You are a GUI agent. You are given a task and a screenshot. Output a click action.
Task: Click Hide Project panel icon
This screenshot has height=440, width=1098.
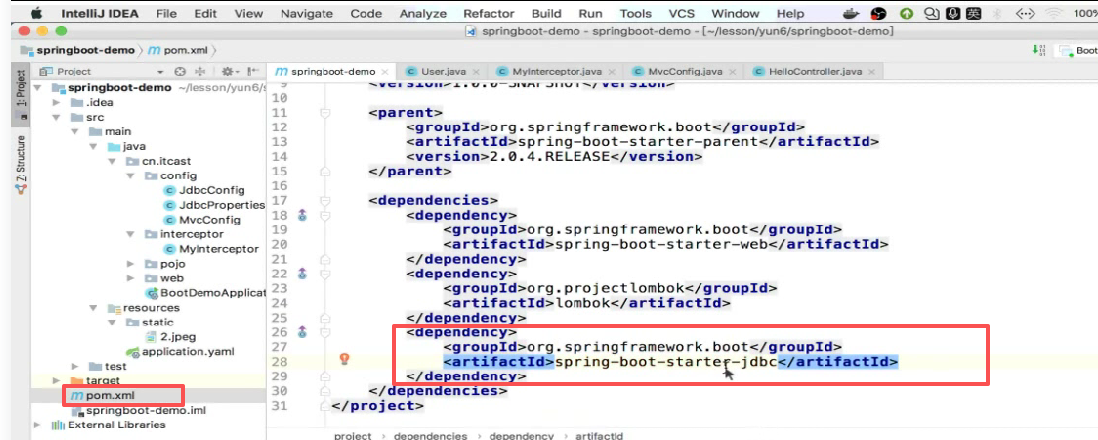(x=253, y=71)
